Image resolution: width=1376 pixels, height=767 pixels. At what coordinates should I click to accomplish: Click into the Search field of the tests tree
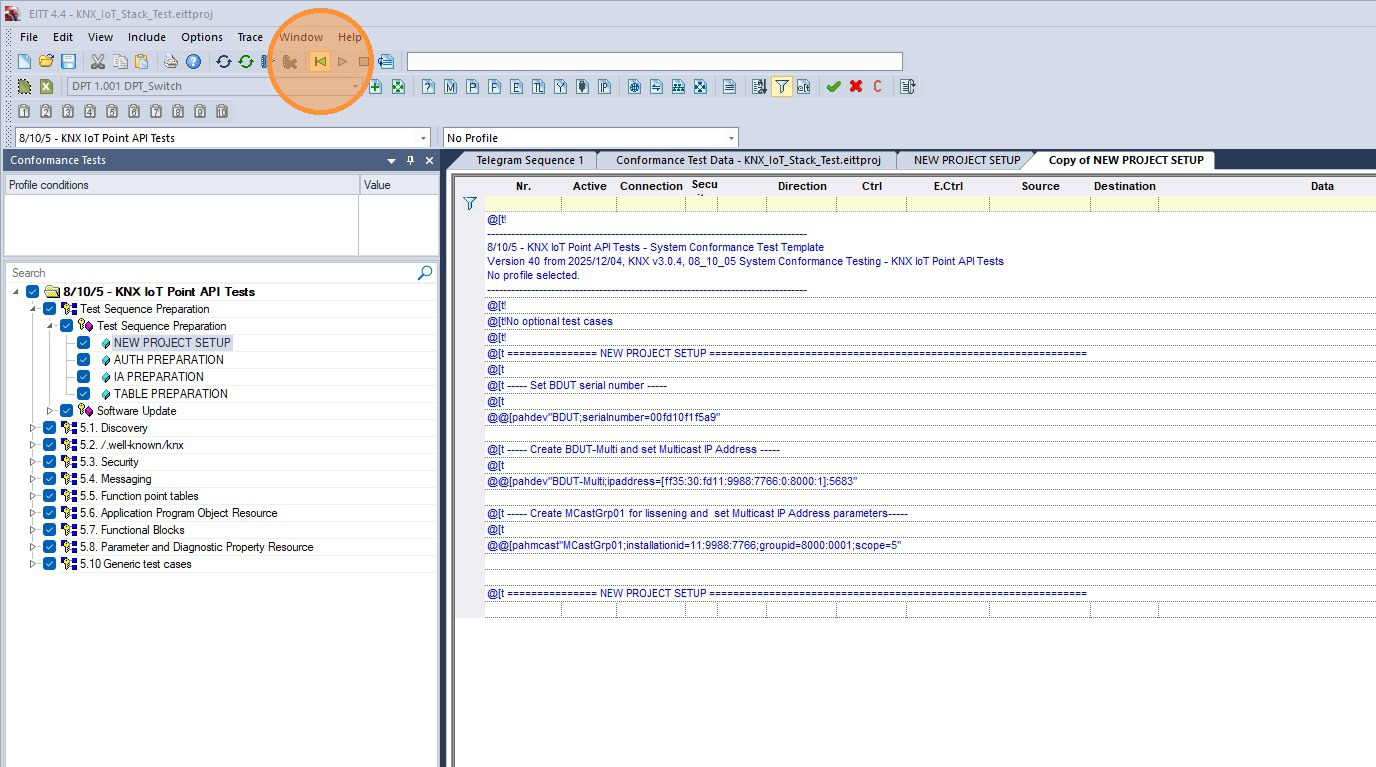[212, 273]
